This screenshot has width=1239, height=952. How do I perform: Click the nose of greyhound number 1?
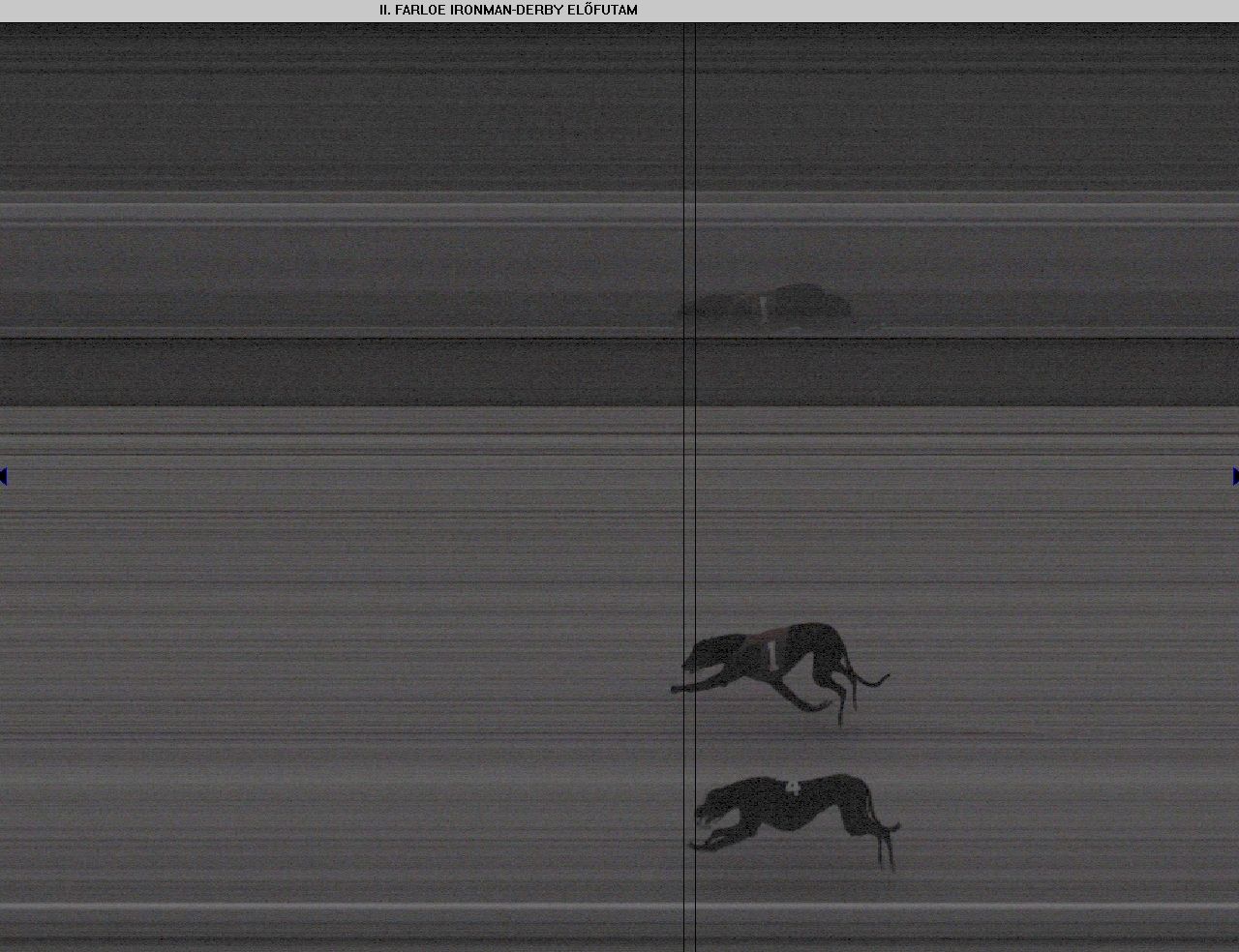pos(685,666)
